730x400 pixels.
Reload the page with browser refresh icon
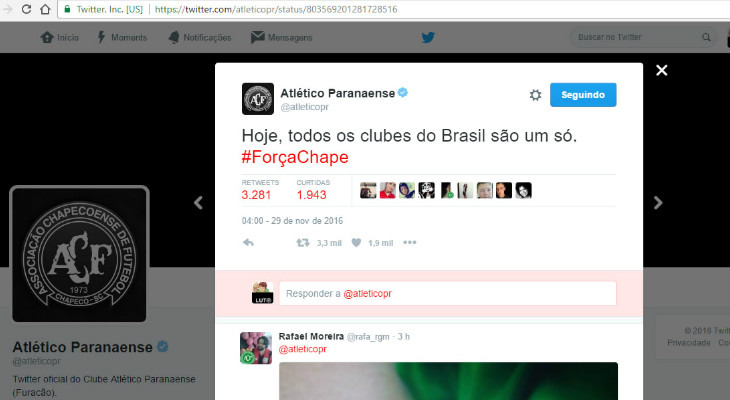click(x=27, y=9)
